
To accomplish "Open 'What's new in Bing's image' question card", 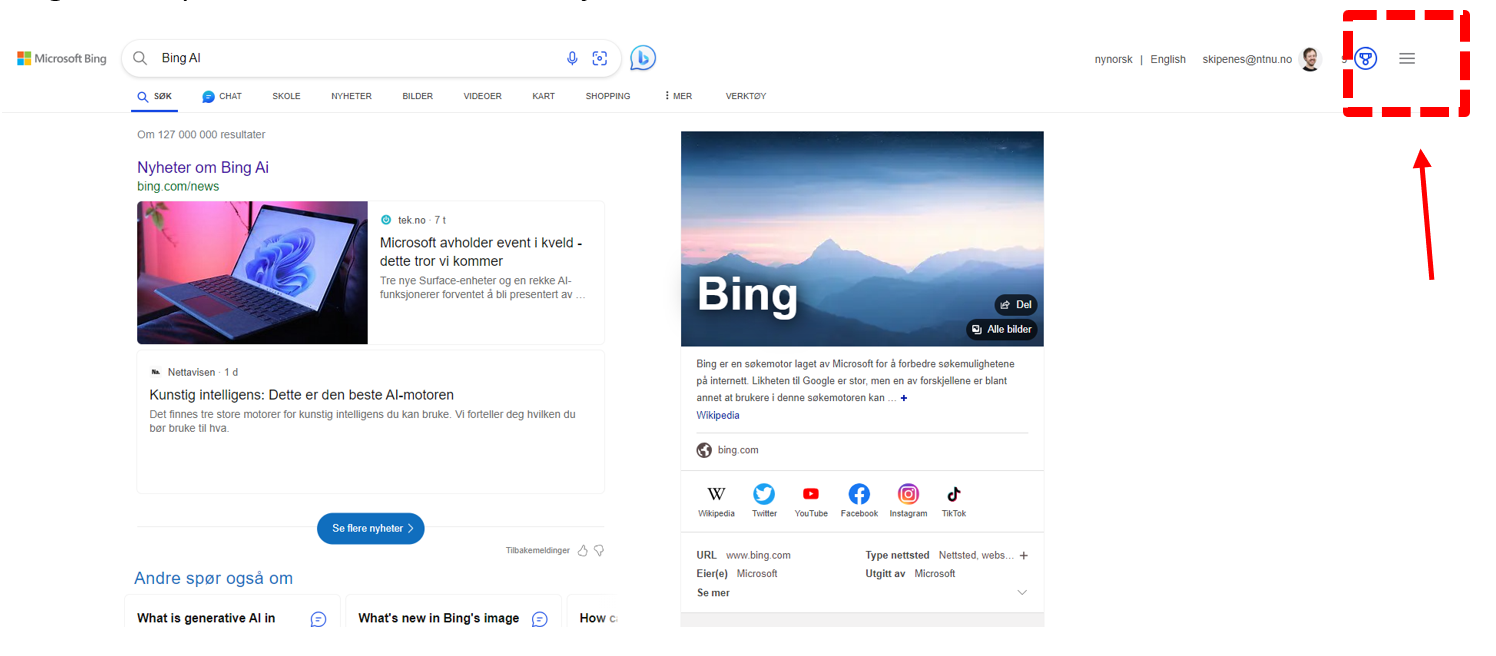I will pyautogui.click(x=453, y=611).
